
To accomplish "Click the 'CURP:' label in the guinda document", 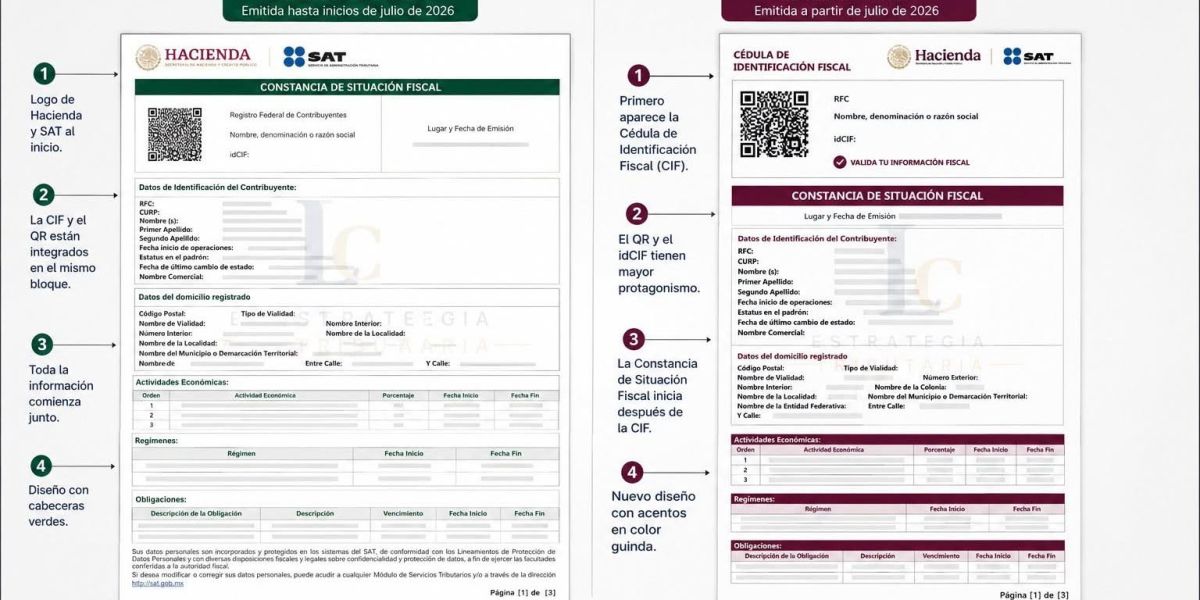I will pos(748,262).
